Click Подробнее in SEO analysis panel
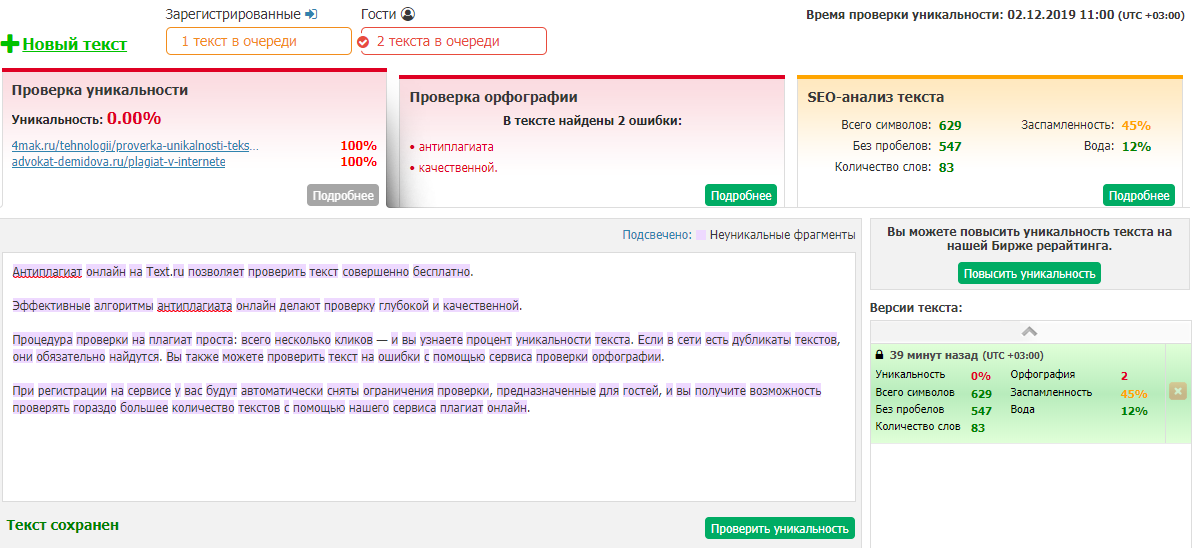Screen dimensions: 1193x548 point(1139,196)
